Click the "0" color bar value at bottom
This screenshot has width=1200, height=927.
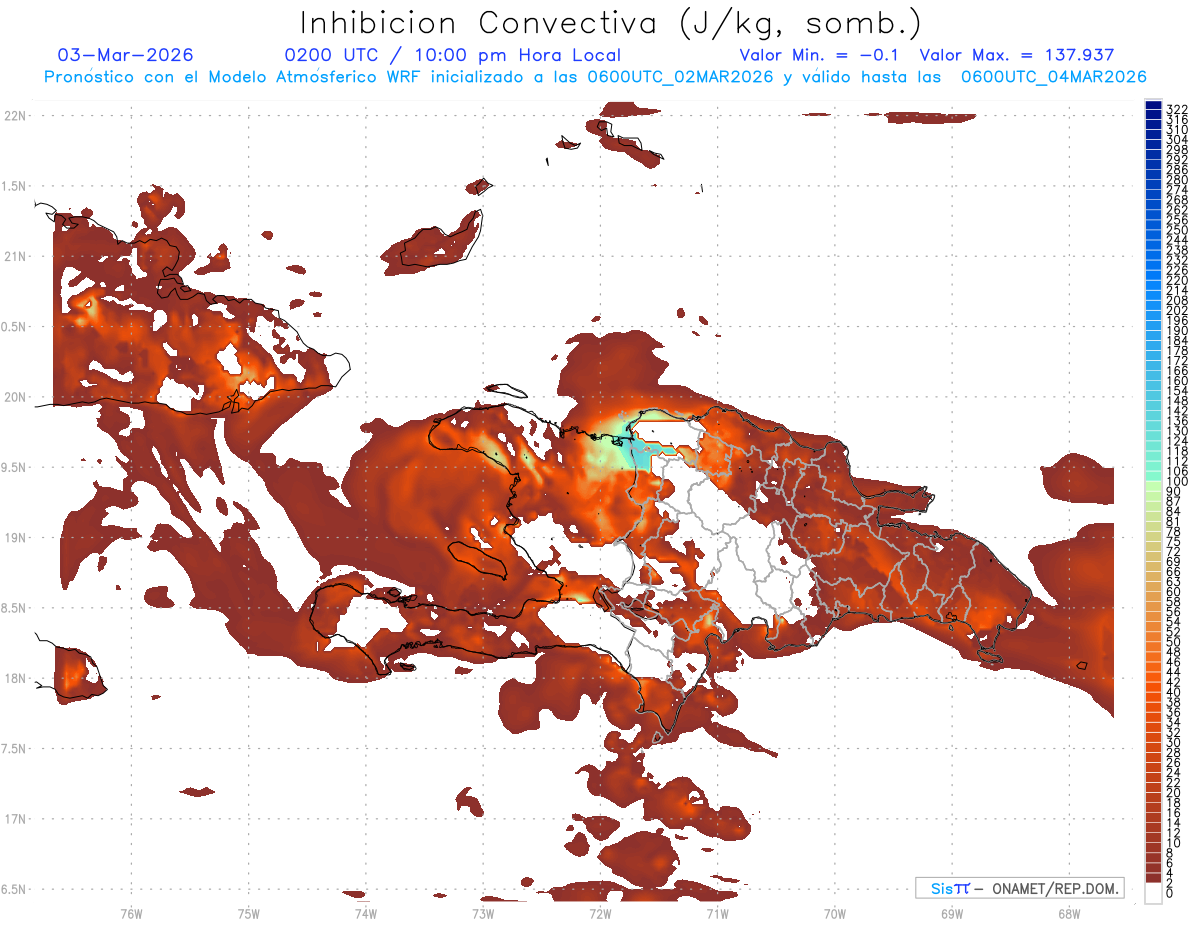click(x=1169, y=894)
